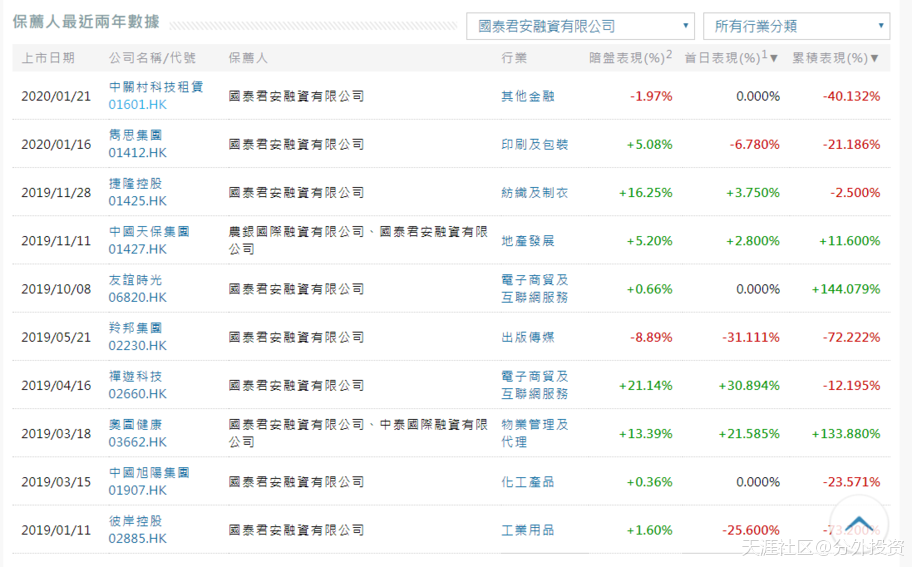Open 彼岸控股 company link
Image resolution: width=912 pixels, height=567 pixels.
click(135, 520)
